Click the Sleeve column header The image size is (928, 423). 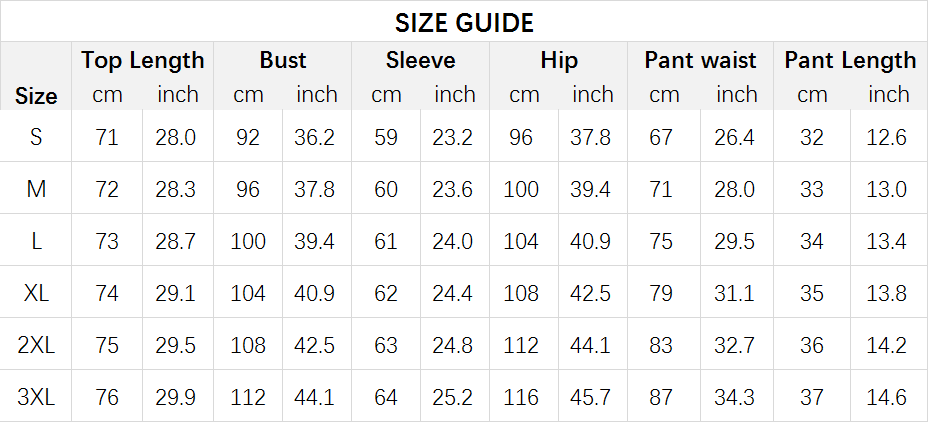421,60
